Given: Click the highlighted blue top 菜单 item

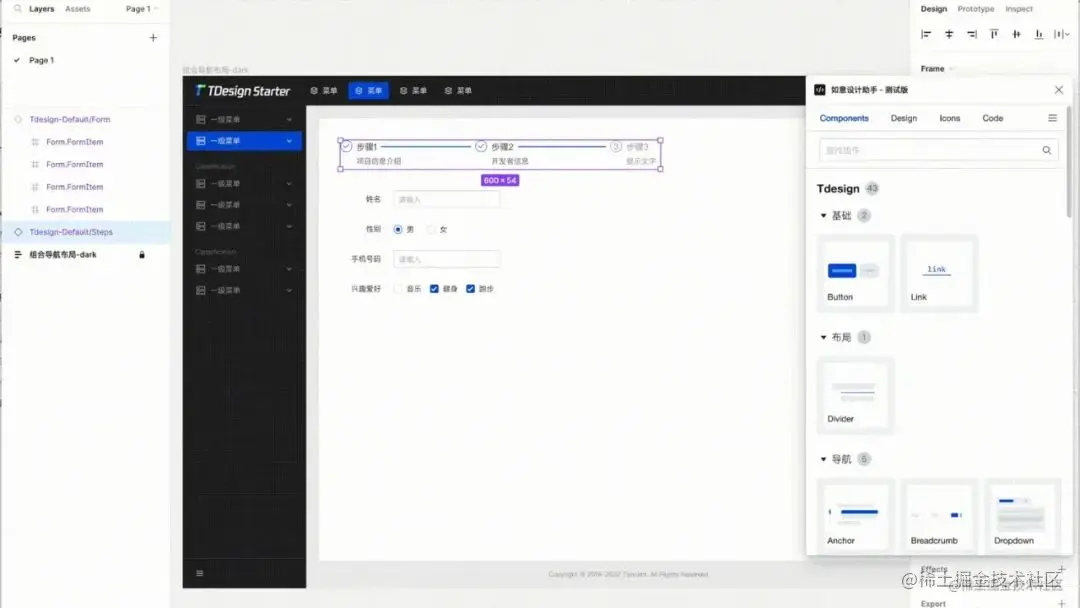Looking at the screenshot, I should pyautogui.click(x=368, y=91).
